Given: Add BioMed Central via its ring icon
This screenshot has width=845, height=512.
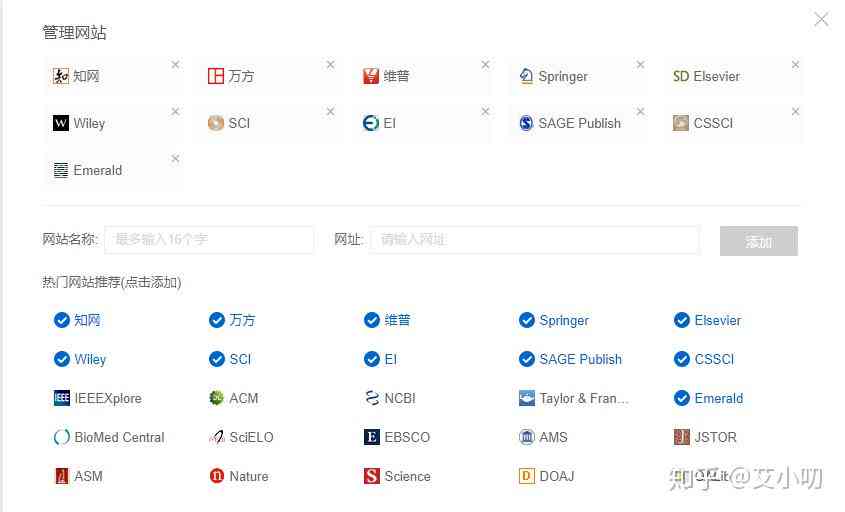Looking at the screenshot, I should [x=62, y=437].
